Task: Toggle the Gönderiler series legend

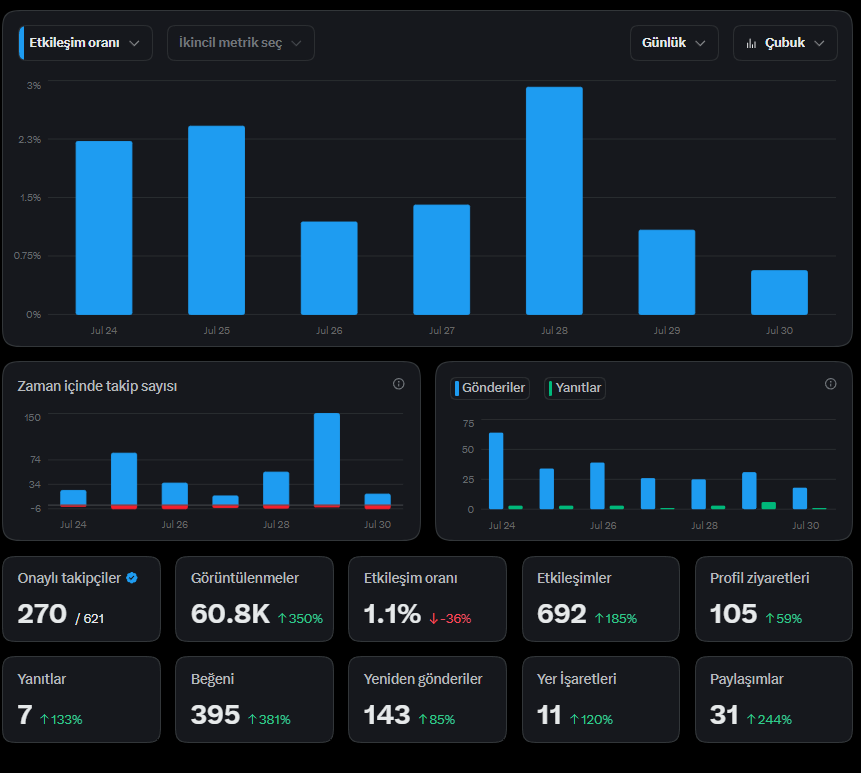Action: click(490, 388)
